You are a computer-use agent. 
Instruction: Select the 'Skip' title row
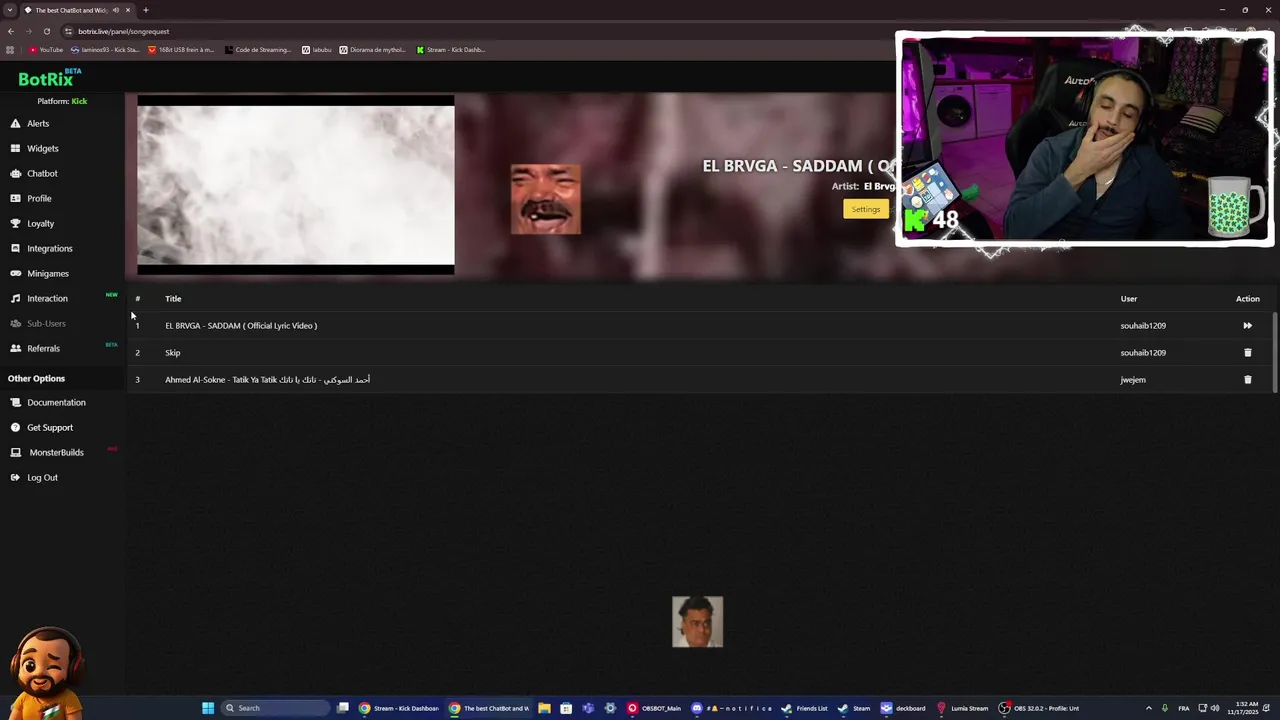point(173,352)
